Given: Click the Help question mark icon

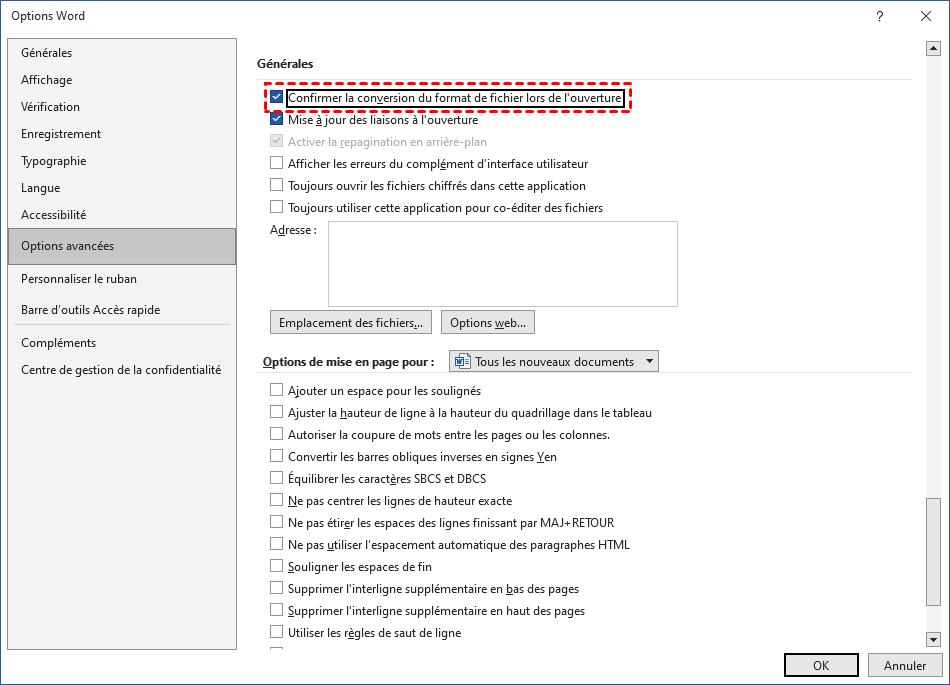Looking at the screenshot, I should pos(879,16).
